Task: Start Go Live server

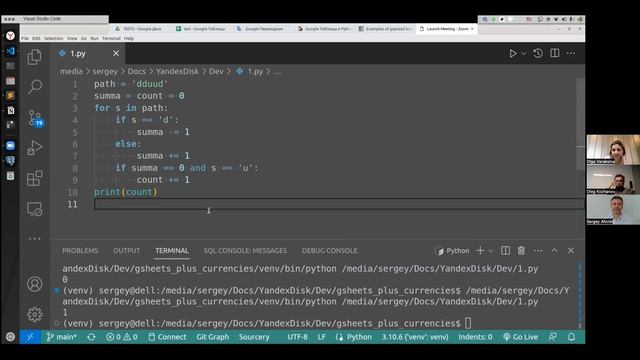Action: coord(520,337)
